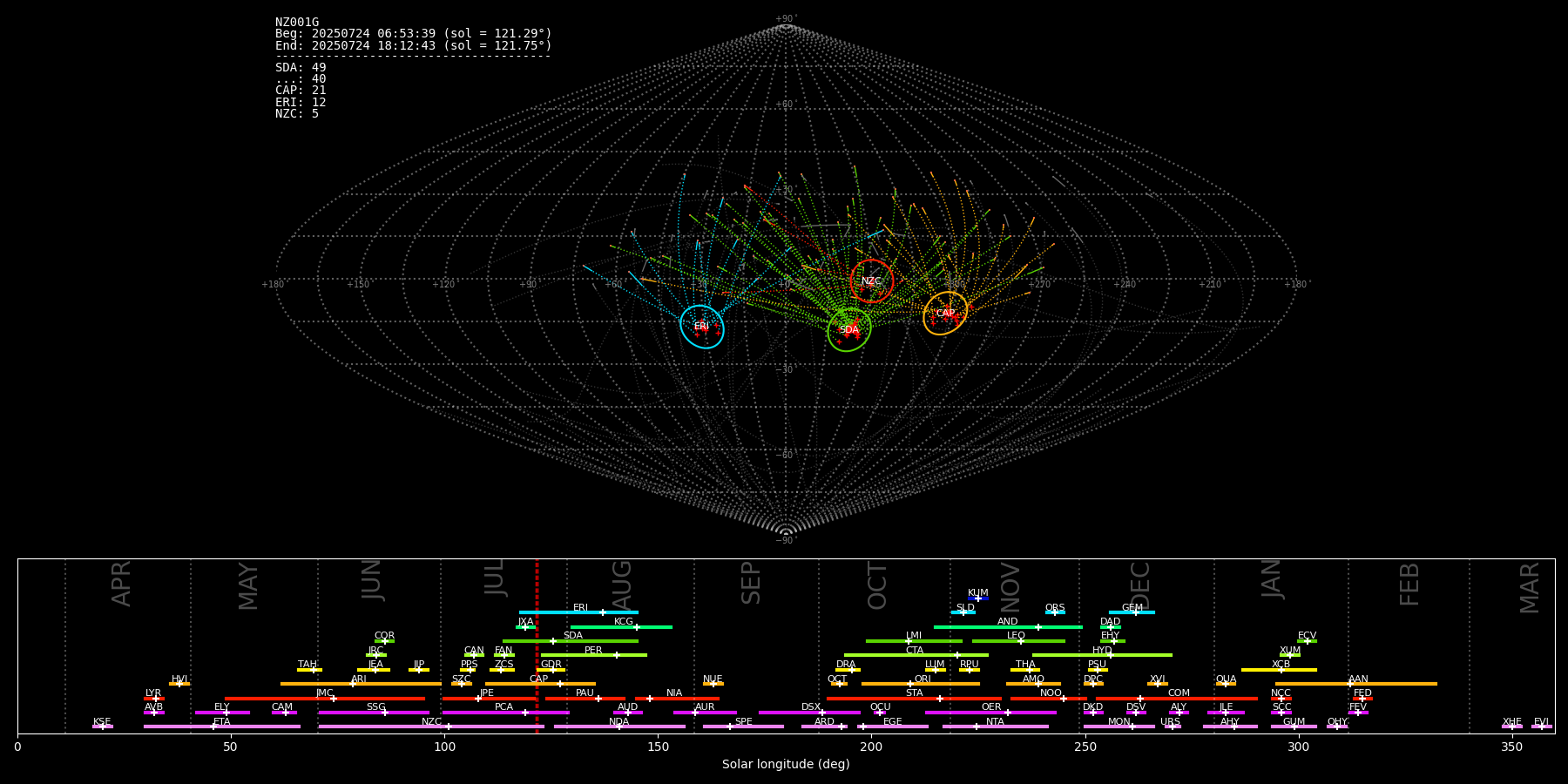Click the SSG shower timeline bar
This screenshot has height=784, width=1568.
[x=374, y=713]
